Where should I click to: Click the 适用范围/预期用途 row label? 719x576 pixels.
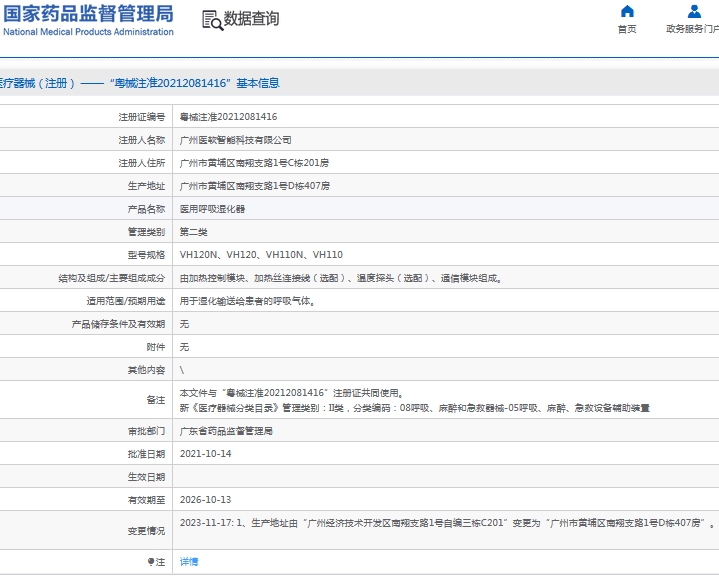click(126, 301)
